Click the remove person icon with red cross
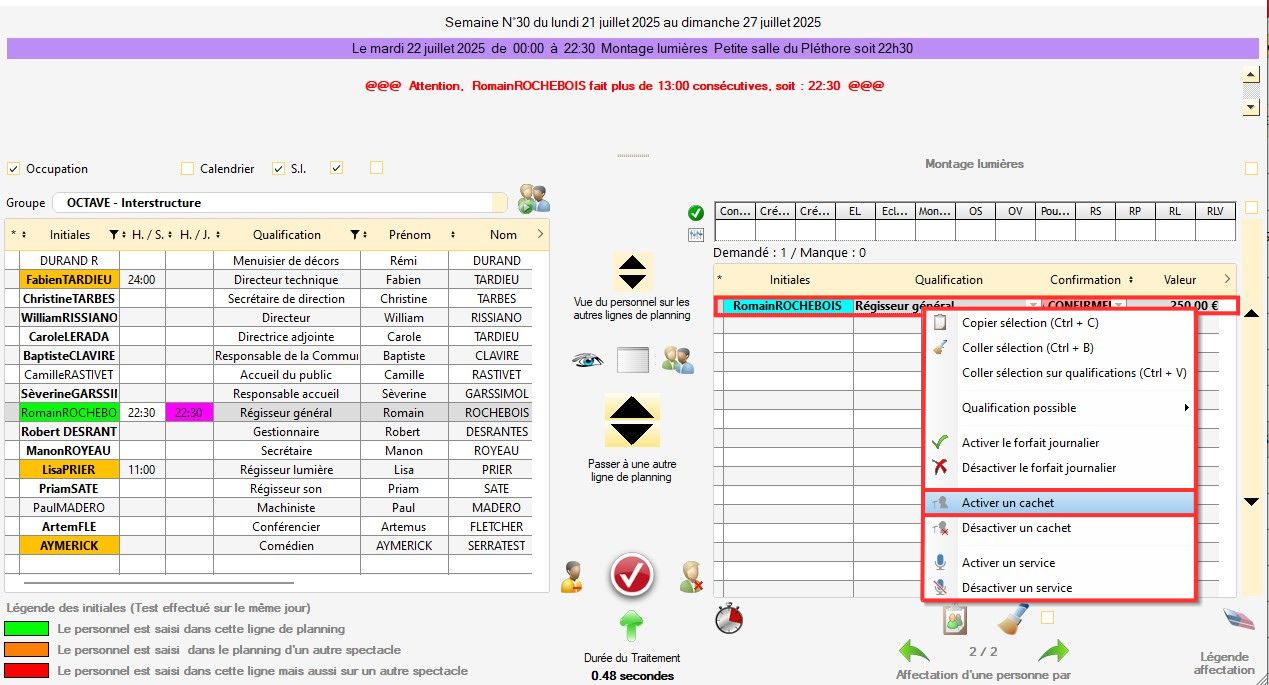The width and height of the screenshot is (1269, 685). (691, 577)
